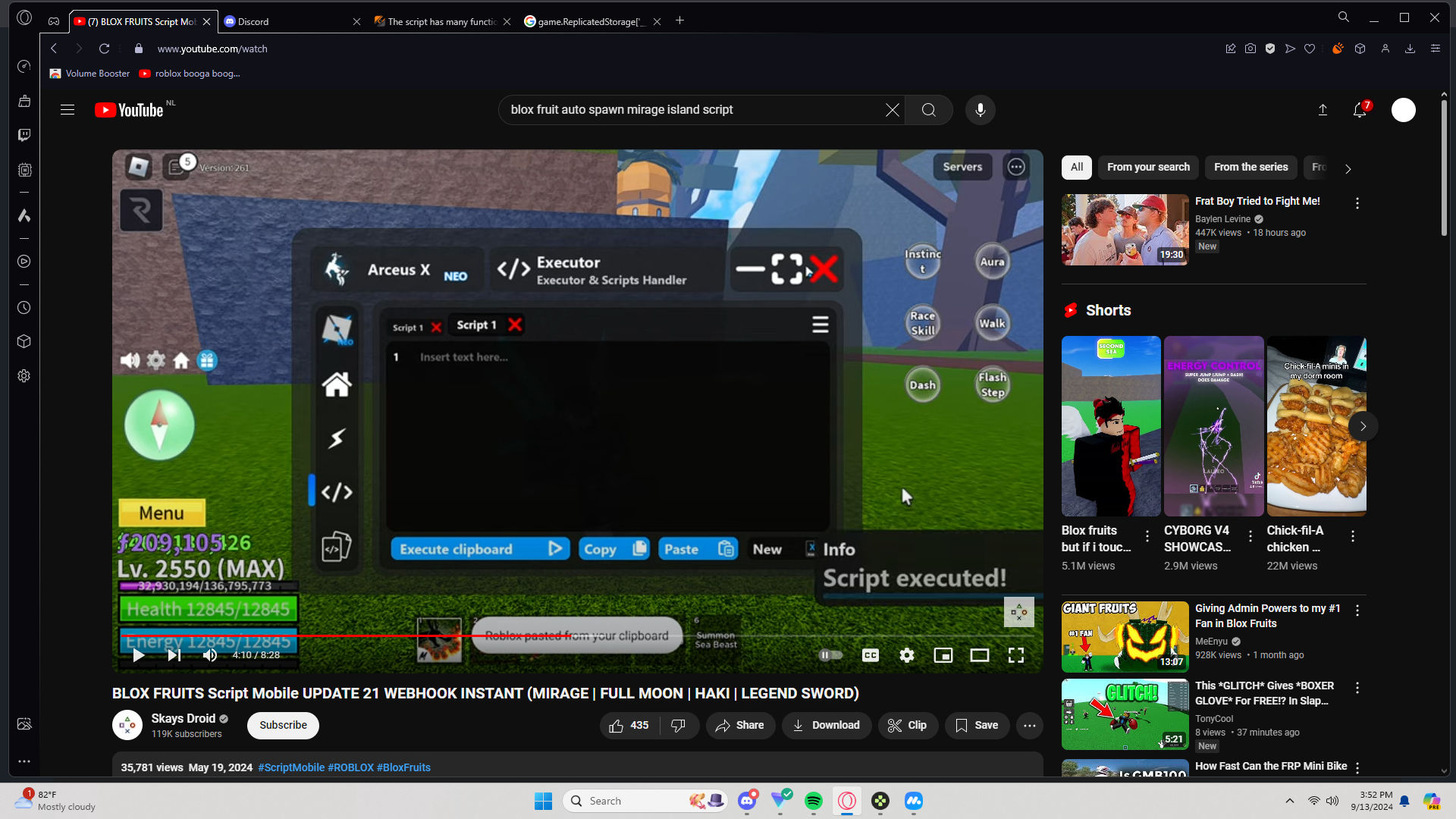This screenshot has height=819, width=1456.
Task: Switch to the game.ReplicatedStorage tab
Action: 592,21
